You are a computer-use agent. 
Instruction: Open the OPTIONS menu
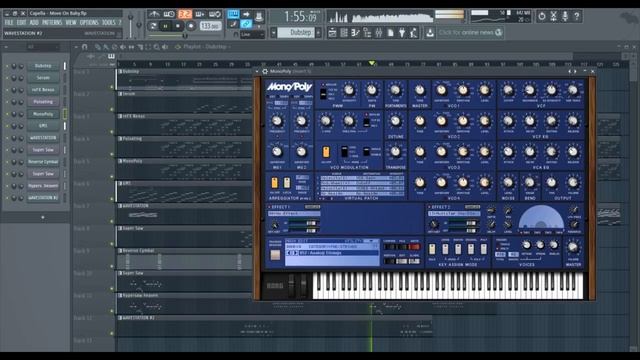[x=89, y=22]
